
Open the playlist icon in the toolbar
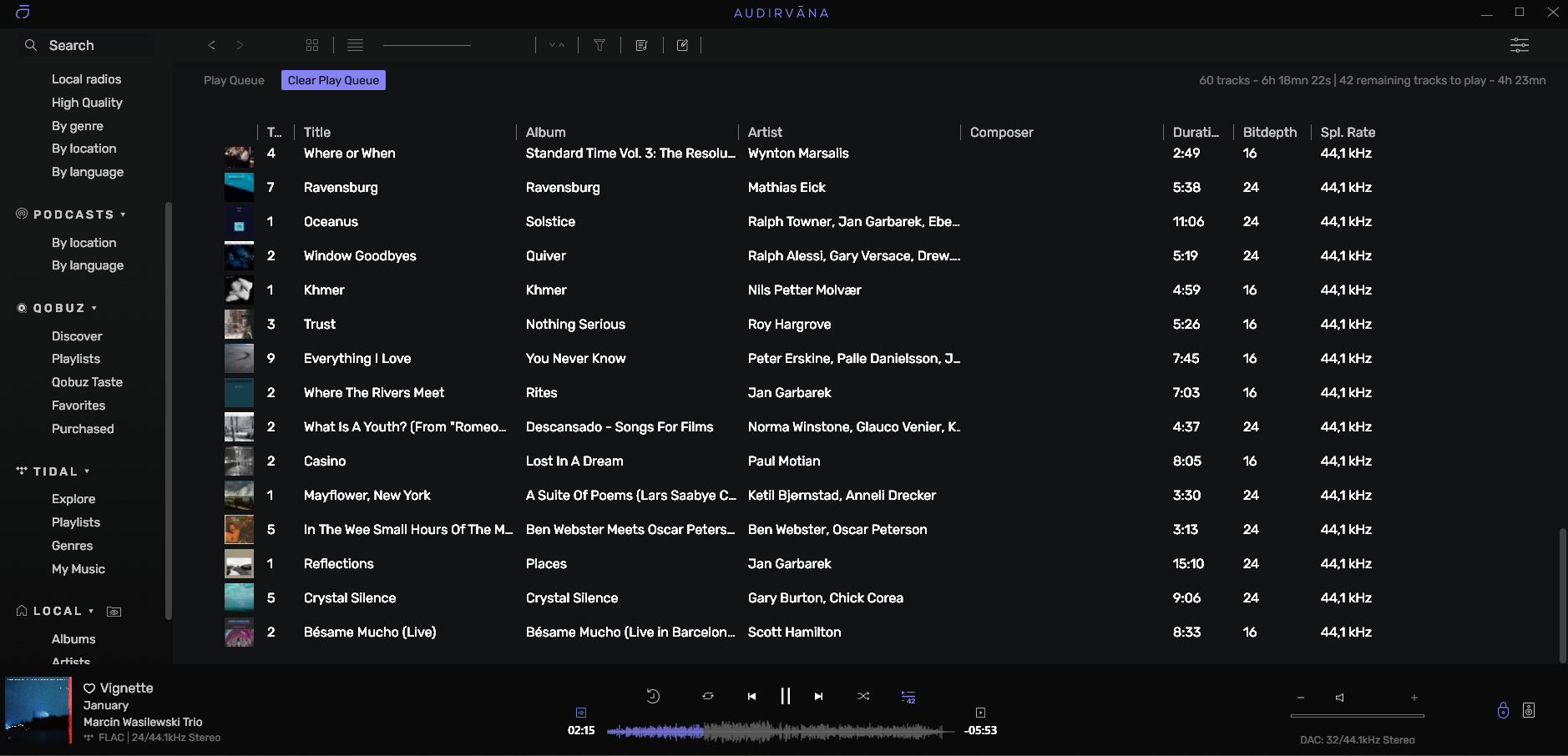(641, 45)
